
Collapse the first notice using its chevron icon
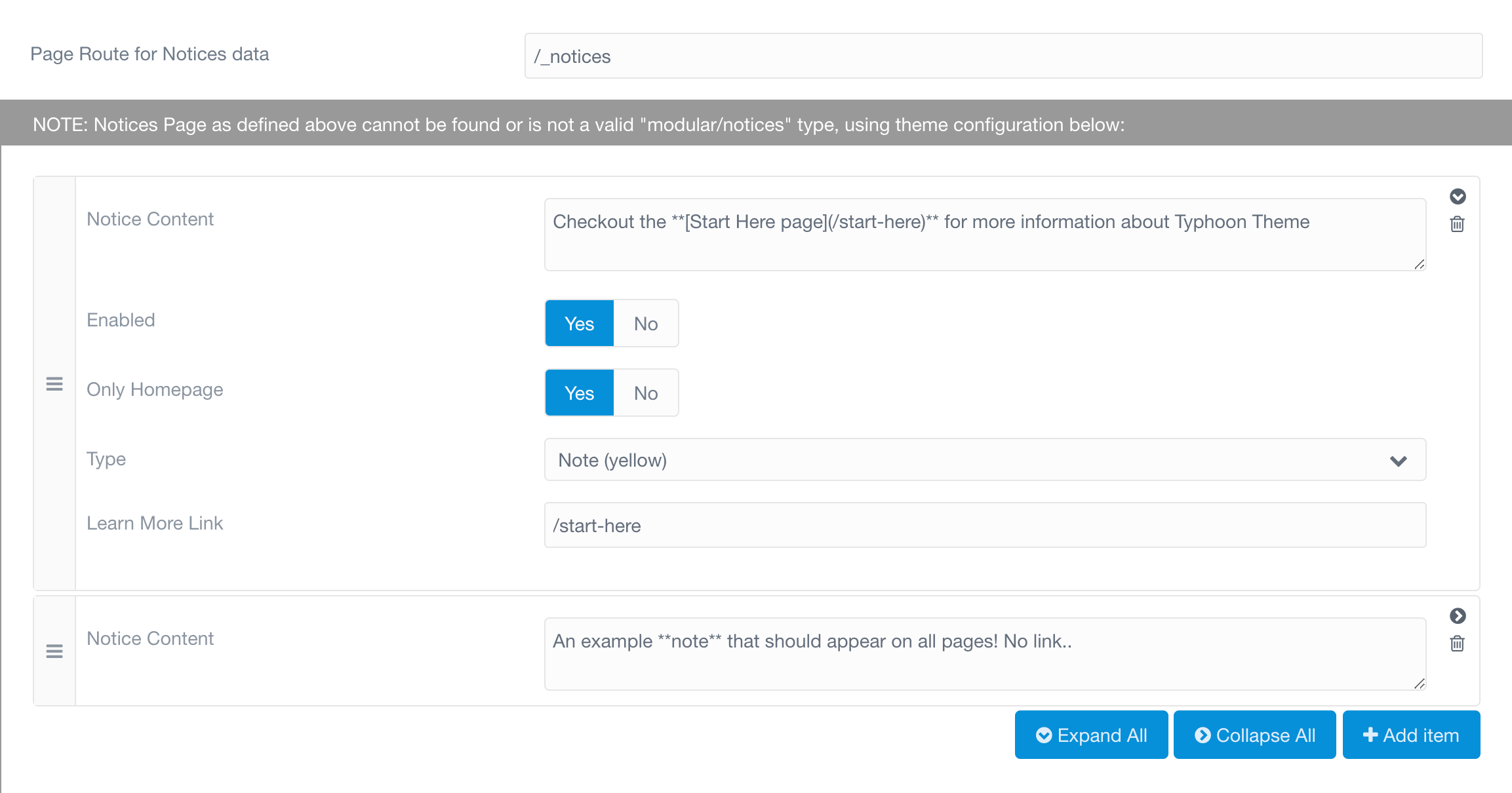click(1458, 197)
